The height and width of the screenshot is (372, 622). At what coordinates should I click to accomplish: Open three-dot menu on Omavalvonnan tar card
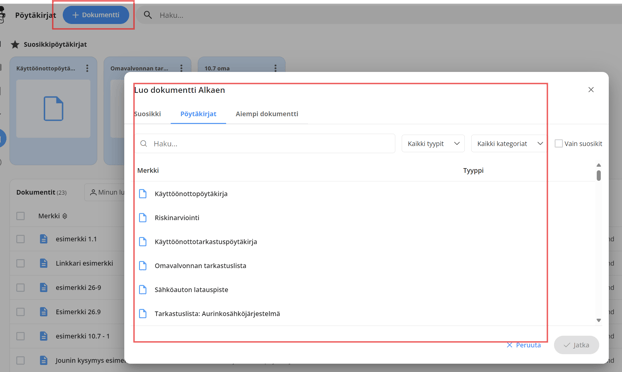pos(181,68)
